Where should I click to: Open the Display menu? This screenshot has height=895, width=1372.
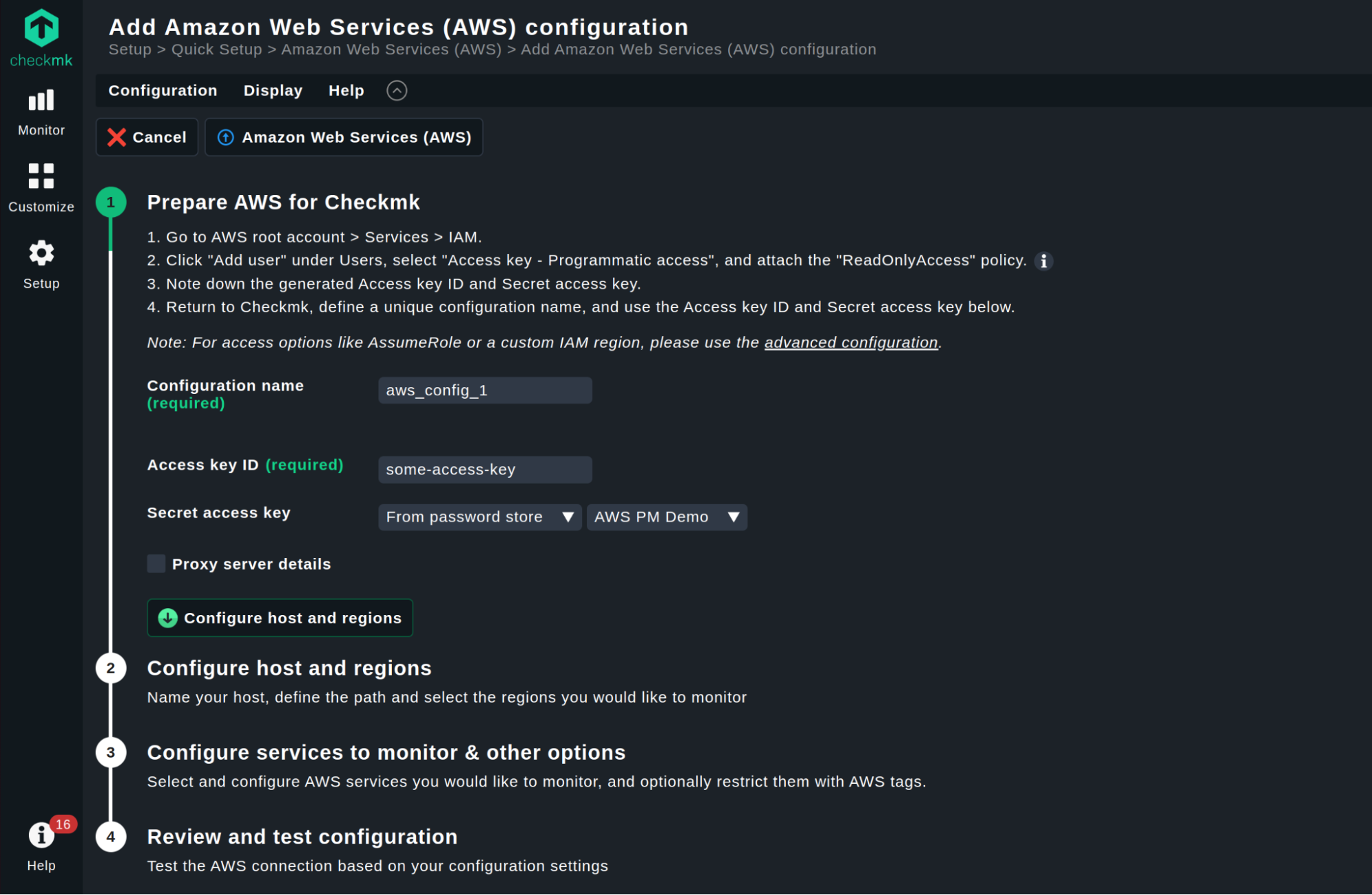coord(272,91)
